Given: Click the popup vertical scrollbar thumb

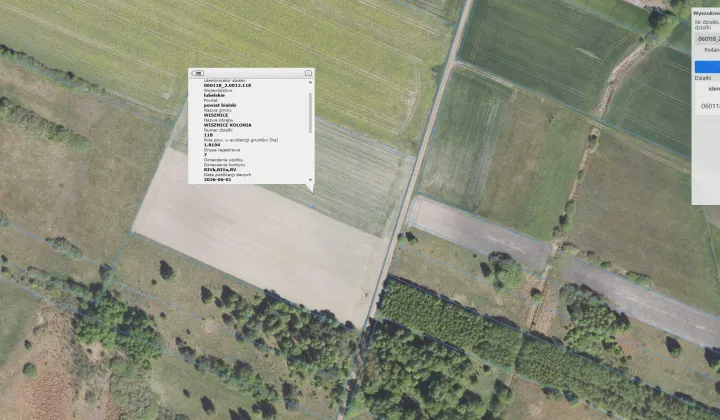Looking at the screenshot, I should click(310, 113).
